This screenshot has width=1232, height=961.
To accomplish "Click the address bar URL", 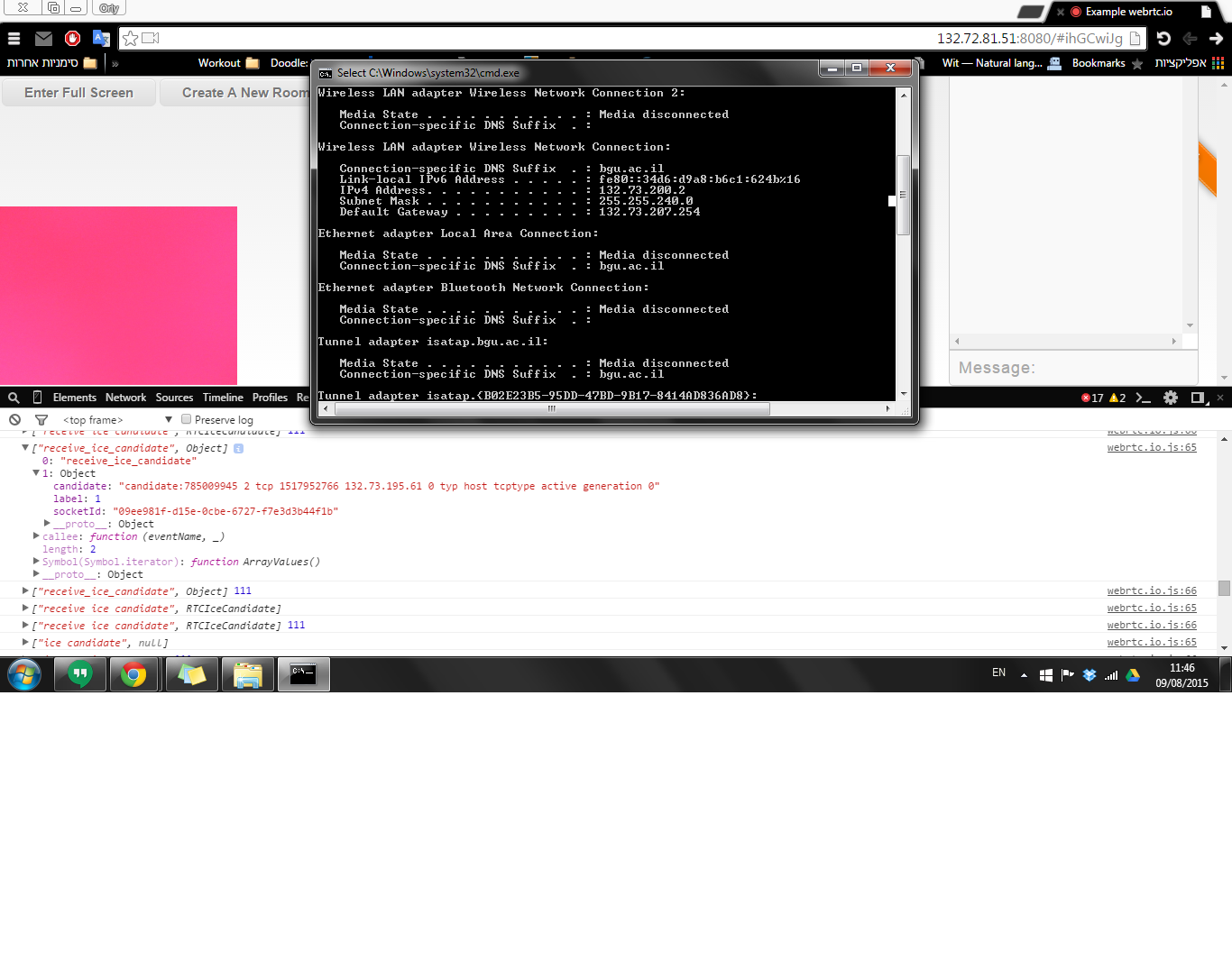I will (1029, 38).
